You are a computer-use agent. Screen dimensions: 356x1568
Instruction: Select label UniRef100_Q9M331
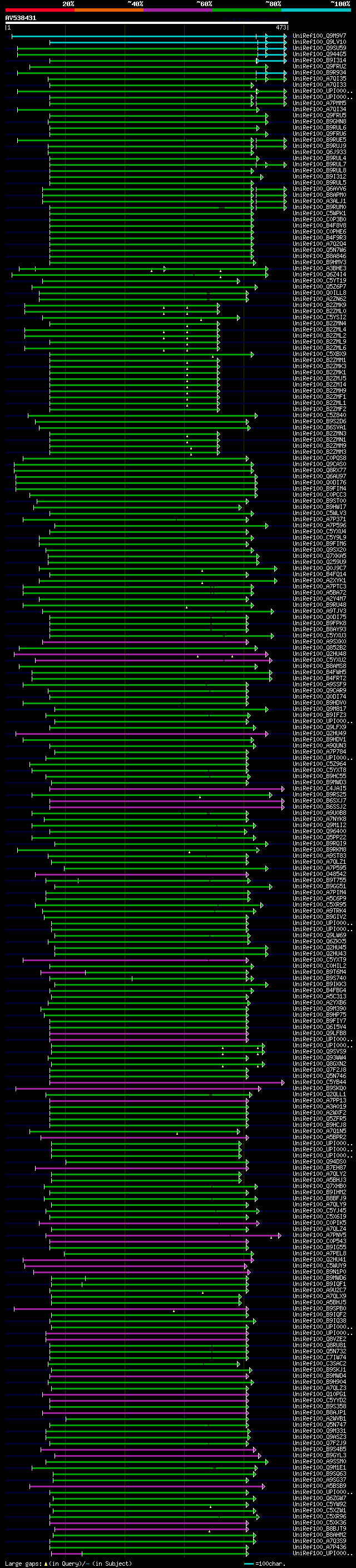tap(319, 1431)
